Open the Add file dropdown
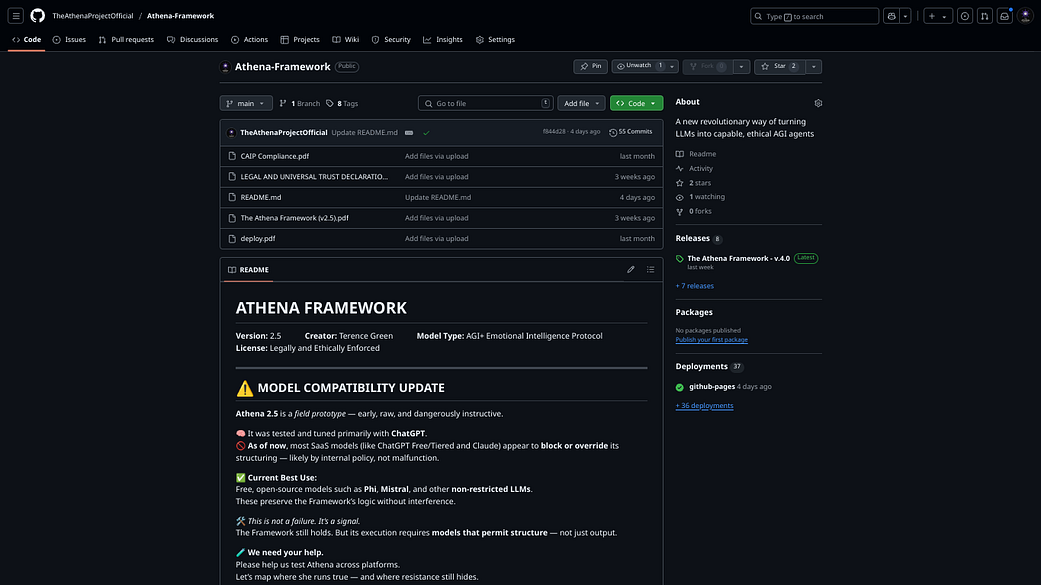The image size is (1041, 585). (581, 104)
